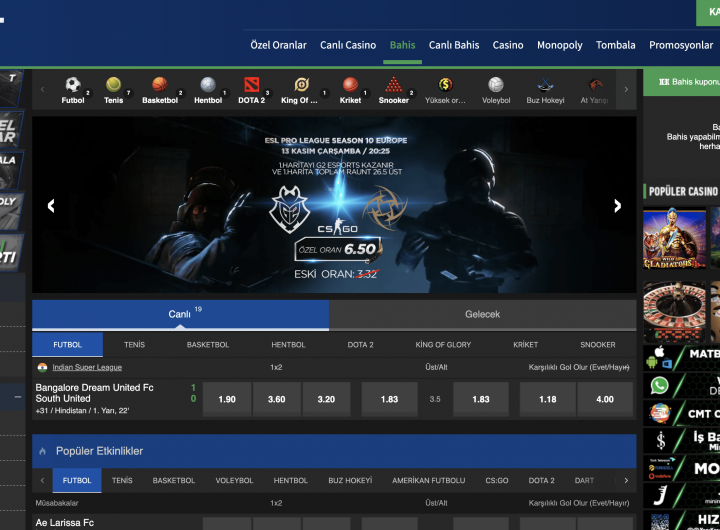The image size is (720, 530).
Task: Go to previous banner slide
Action: tap(51, 205)
